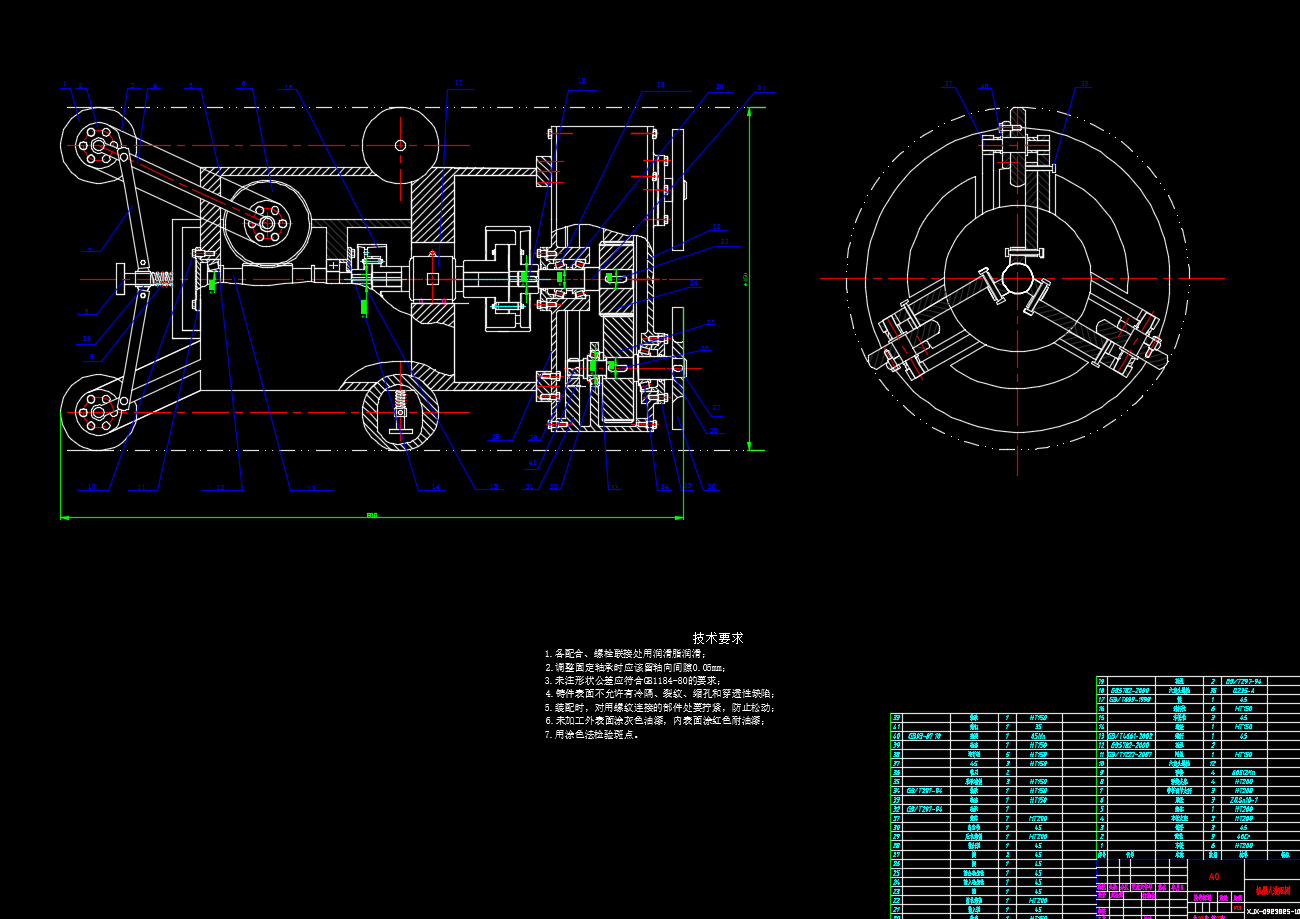Click the red A0 sheet size label
Screen dimensions: 1300x919
[1215, 877]
